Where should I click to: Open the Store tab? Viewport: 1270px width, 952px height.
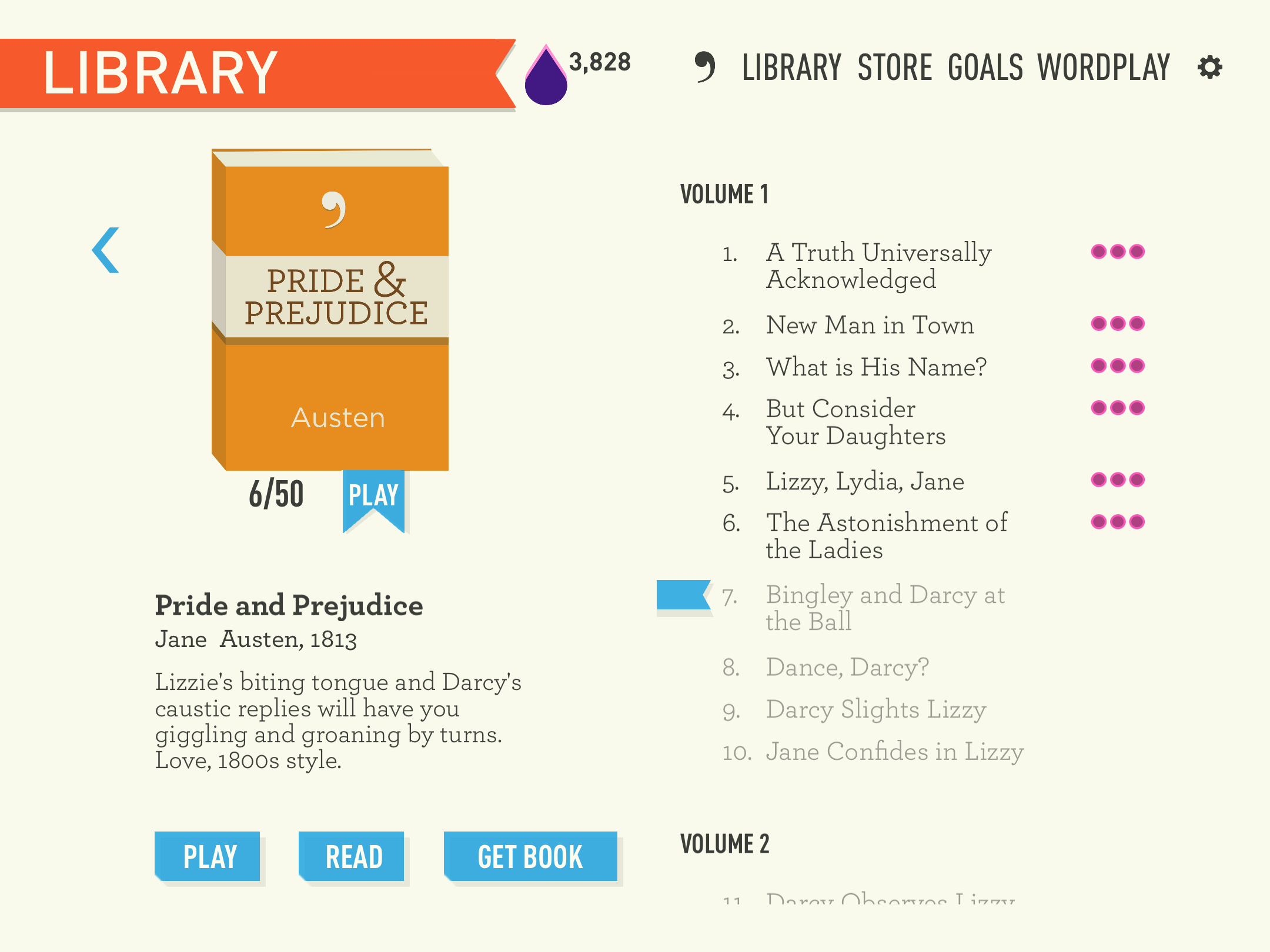[894, 67]
